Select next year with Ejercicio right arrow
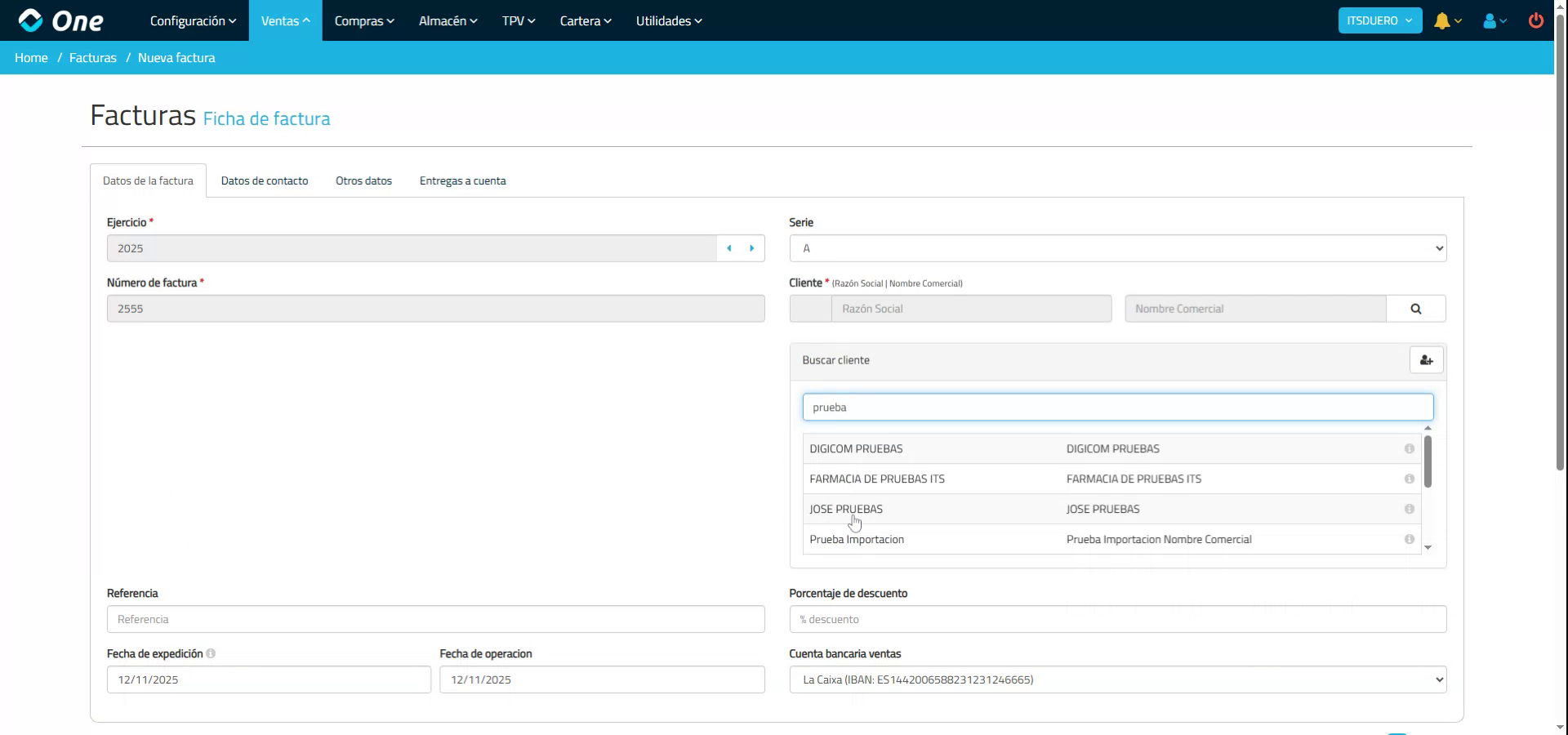The width and height of the screenshot is (1568, 735). coord(752,248)
